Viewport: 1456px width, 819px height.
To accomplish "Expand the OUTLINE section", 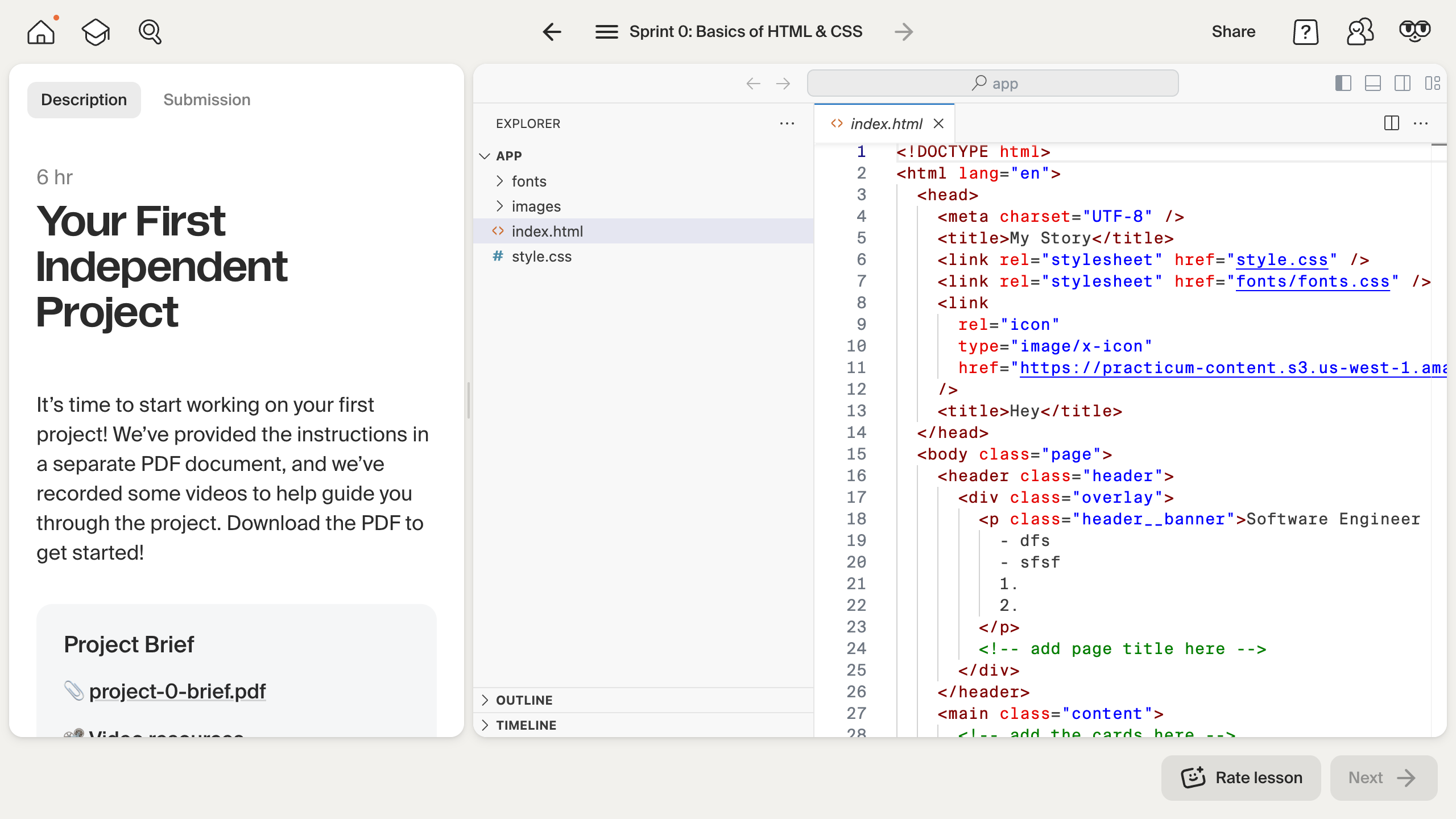I will [524, 700].
